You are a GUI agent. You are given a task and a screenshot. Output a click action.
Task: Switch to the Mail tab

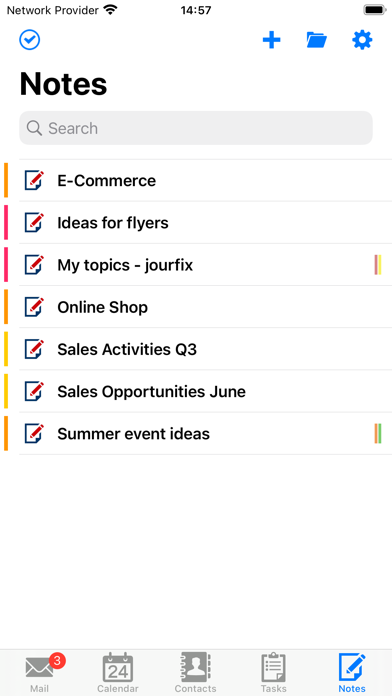(x=40, y=672)
